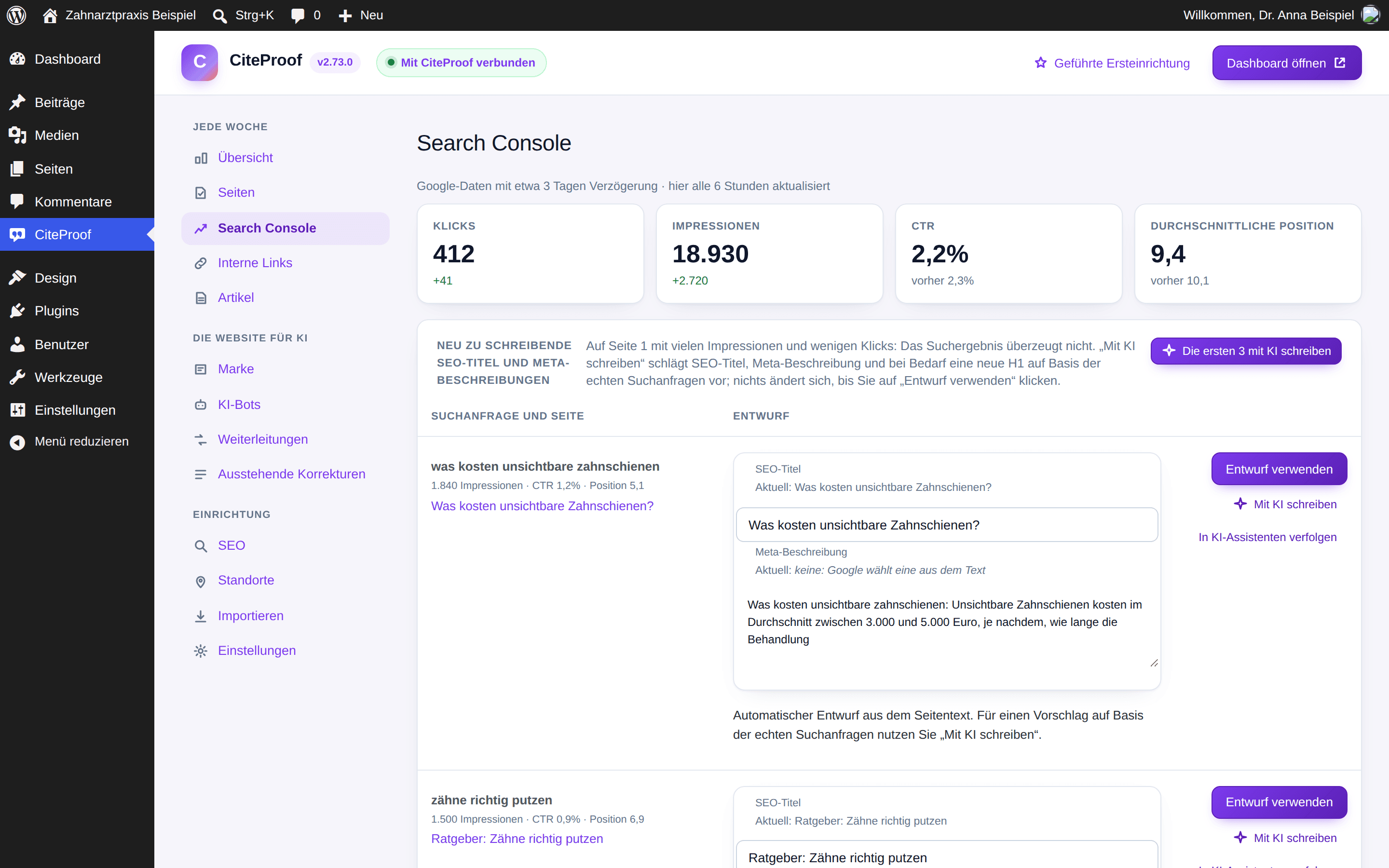Click Entwurf verwenden for zähne richtig putzen

[x=1280, y=802]
